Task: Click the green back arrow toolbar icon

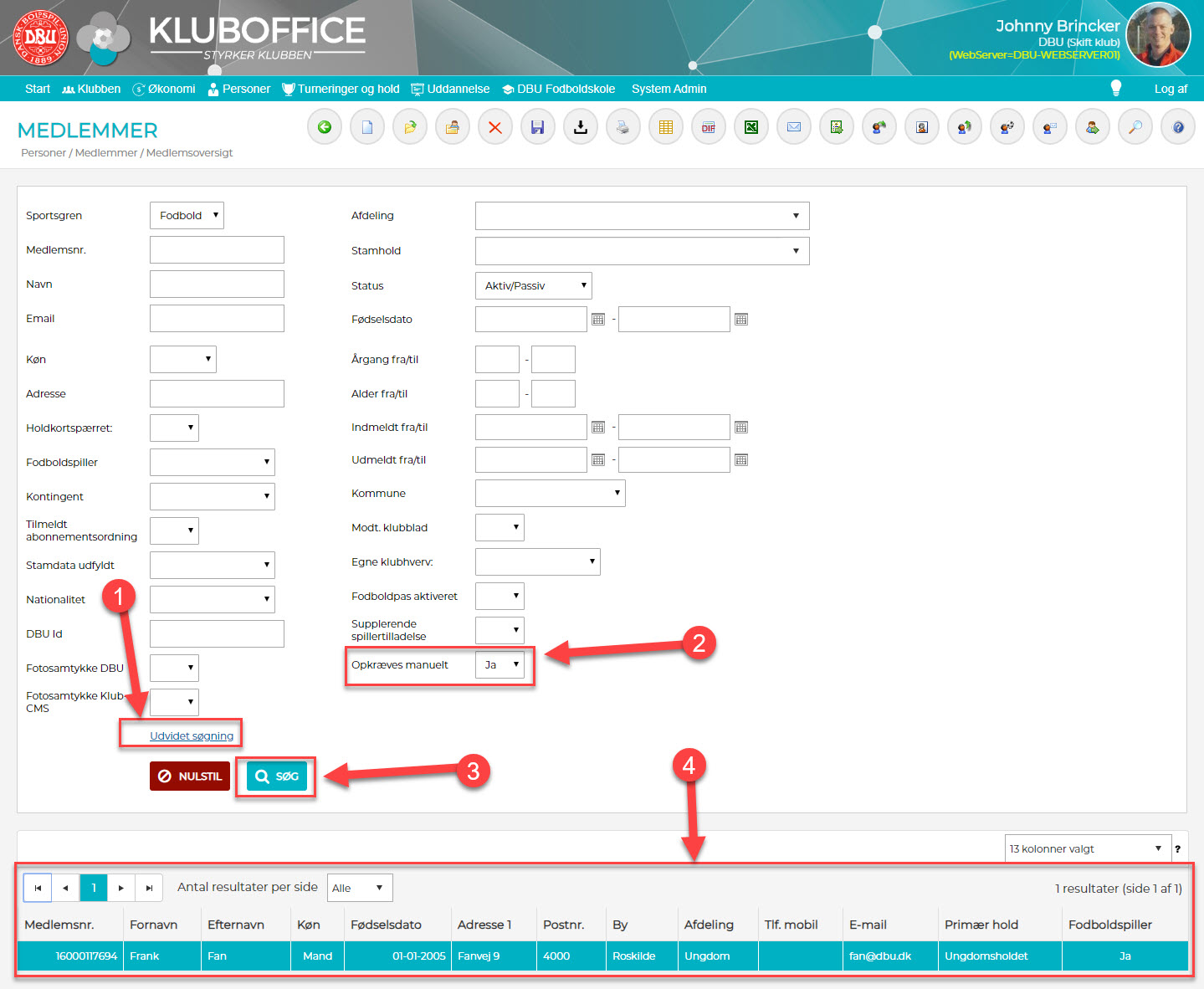Action: [x=325, y=127]
